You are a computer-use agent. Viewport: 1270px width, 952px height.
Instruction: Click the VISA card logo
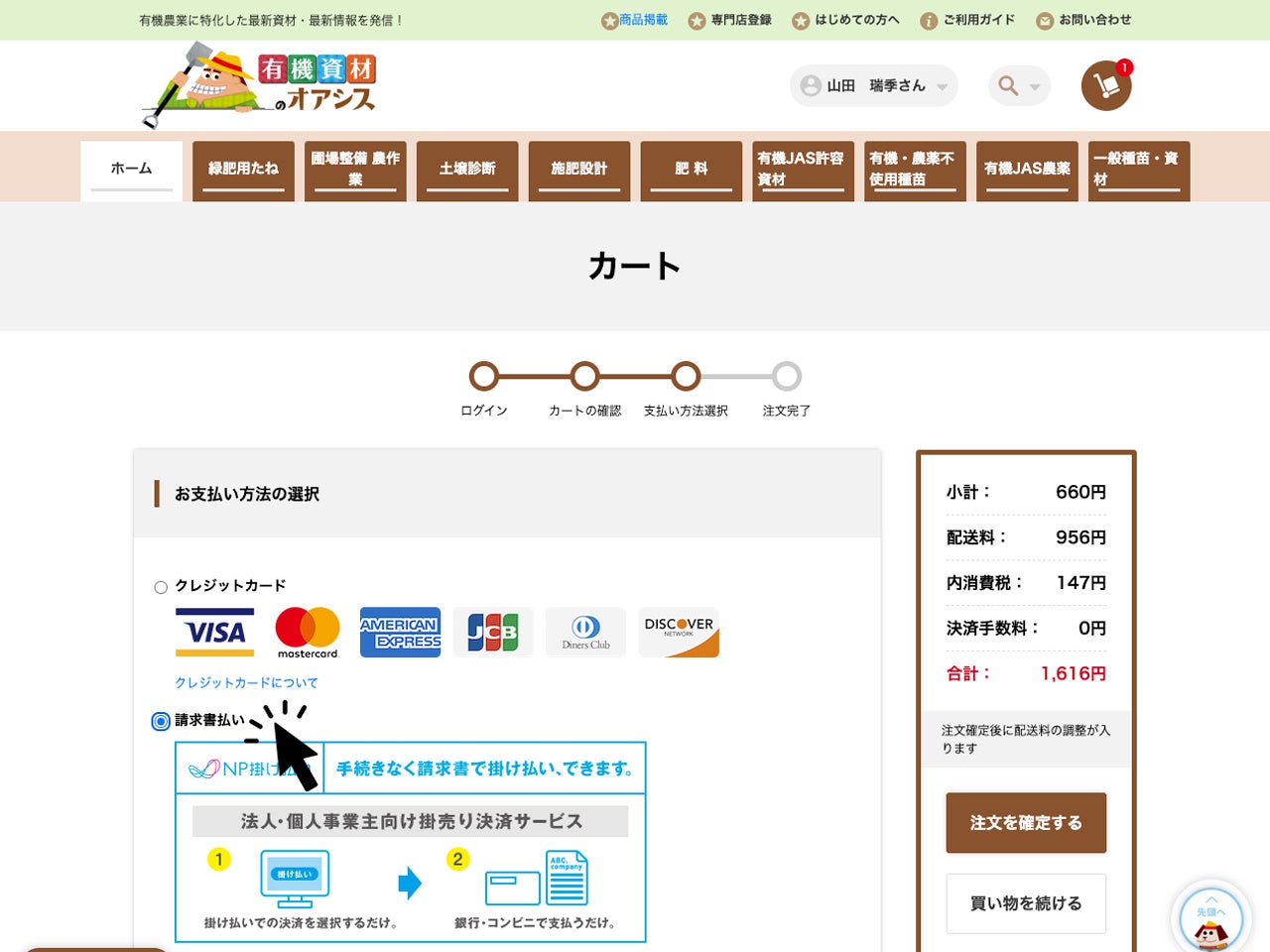pyautogui.click(x=214, y=632)
